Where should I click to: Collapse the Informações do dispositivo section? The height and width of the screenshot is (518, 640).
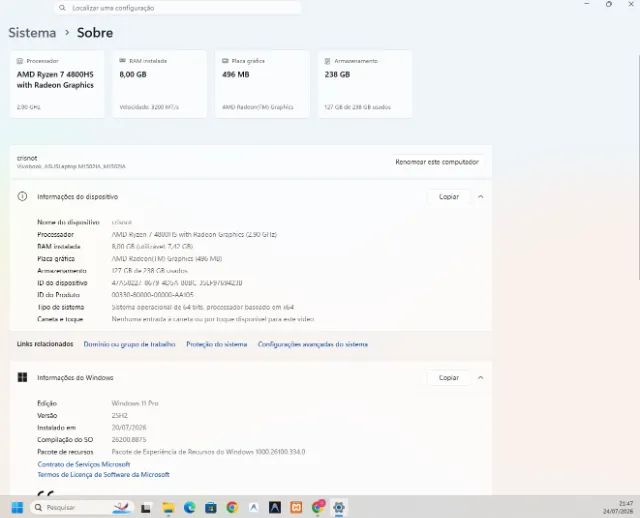481,196
